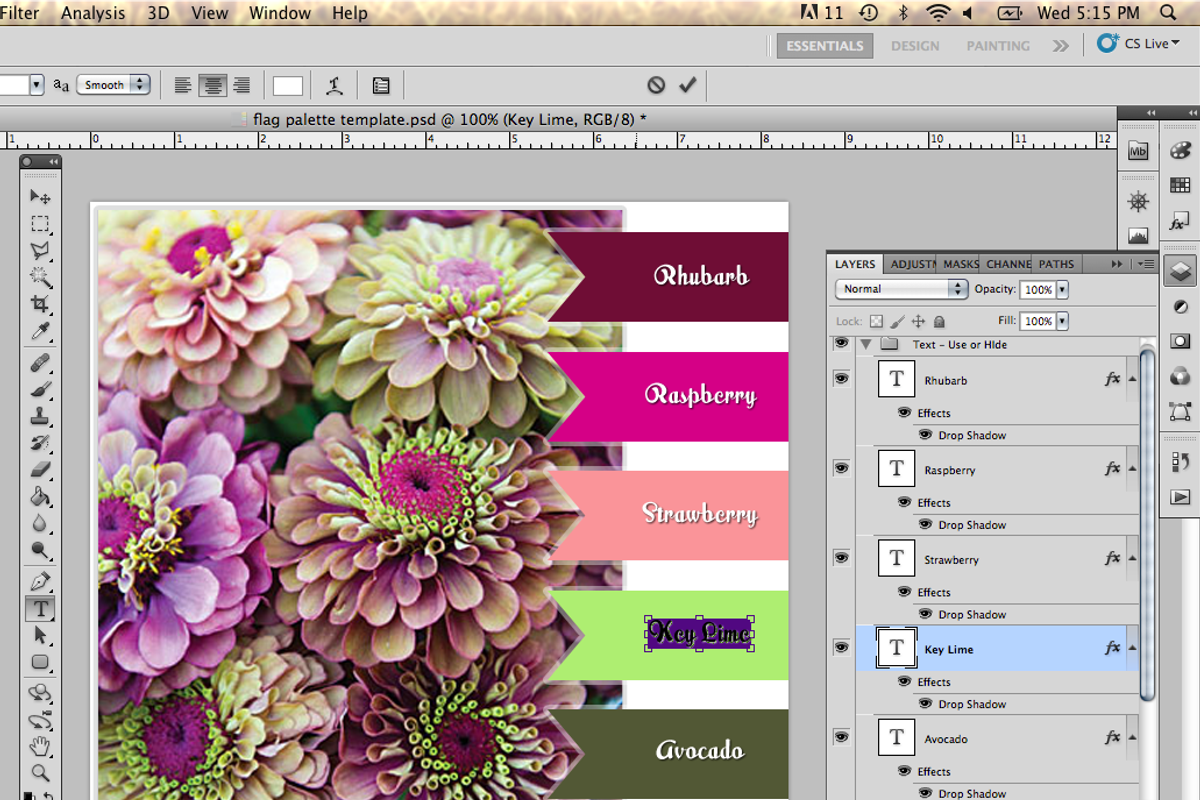Hide the Key Lime text layer
This screenshot has width=1200, height=800.
[x=841, y=648]
